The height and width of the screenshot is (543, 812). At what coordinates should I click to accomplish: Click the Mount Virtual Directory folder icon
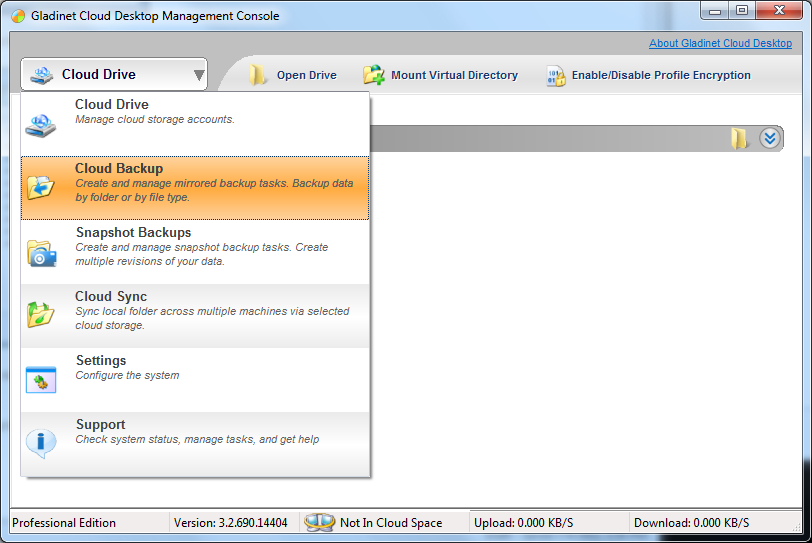[374, 75]
